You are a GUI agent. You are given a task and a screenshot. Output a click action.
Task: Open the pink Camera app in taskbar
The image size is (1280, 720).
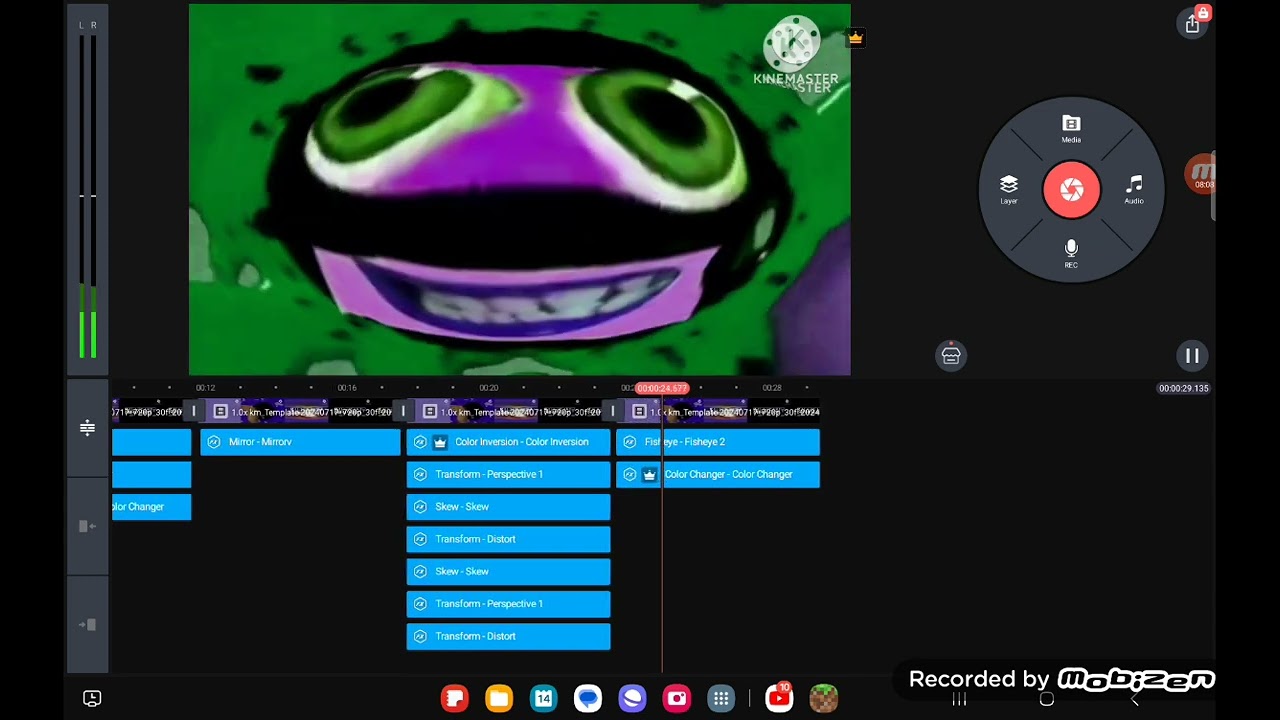677,698
